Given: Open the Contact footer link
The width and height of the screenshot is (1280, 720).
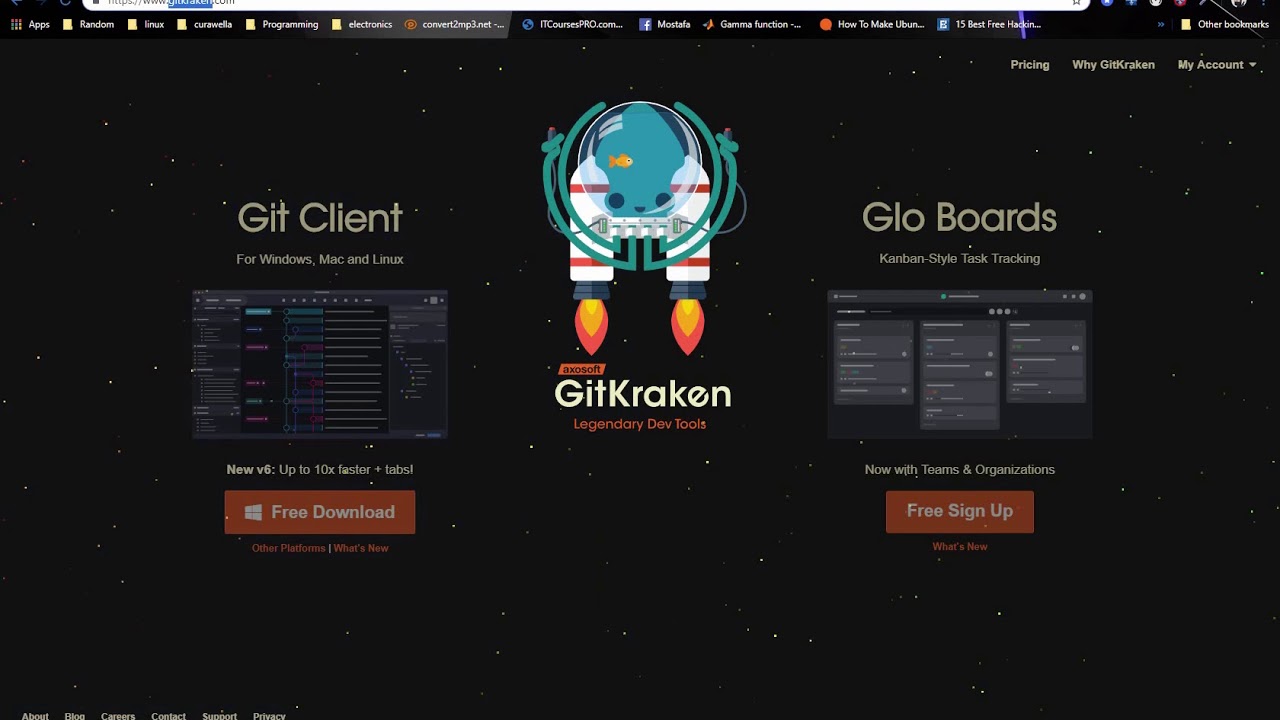Looking at the screenshot, I should pos(168,716).
